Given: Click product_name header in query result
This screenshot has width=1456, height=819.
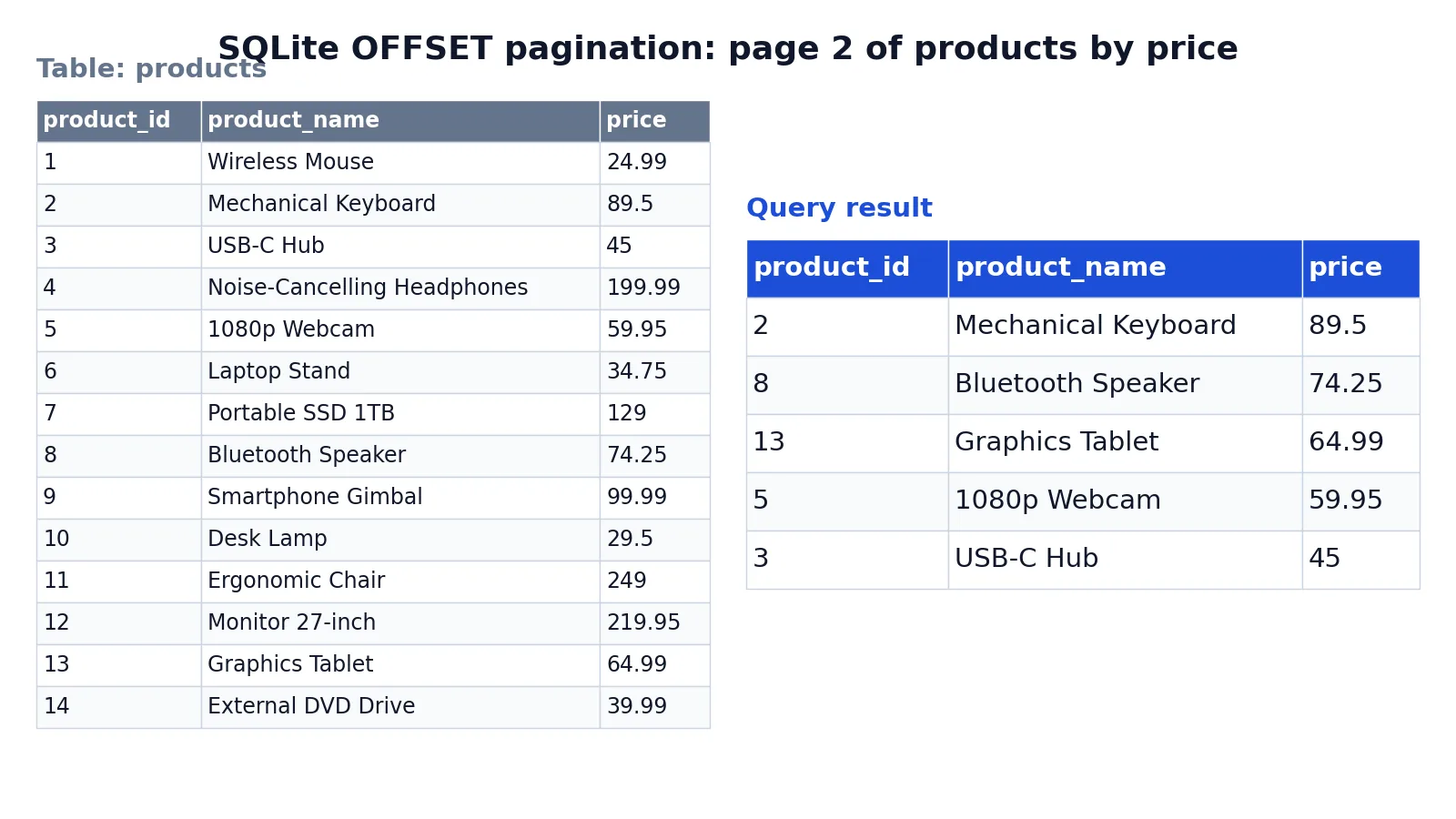Looking at the screenshot, I should pos(1125,268).
